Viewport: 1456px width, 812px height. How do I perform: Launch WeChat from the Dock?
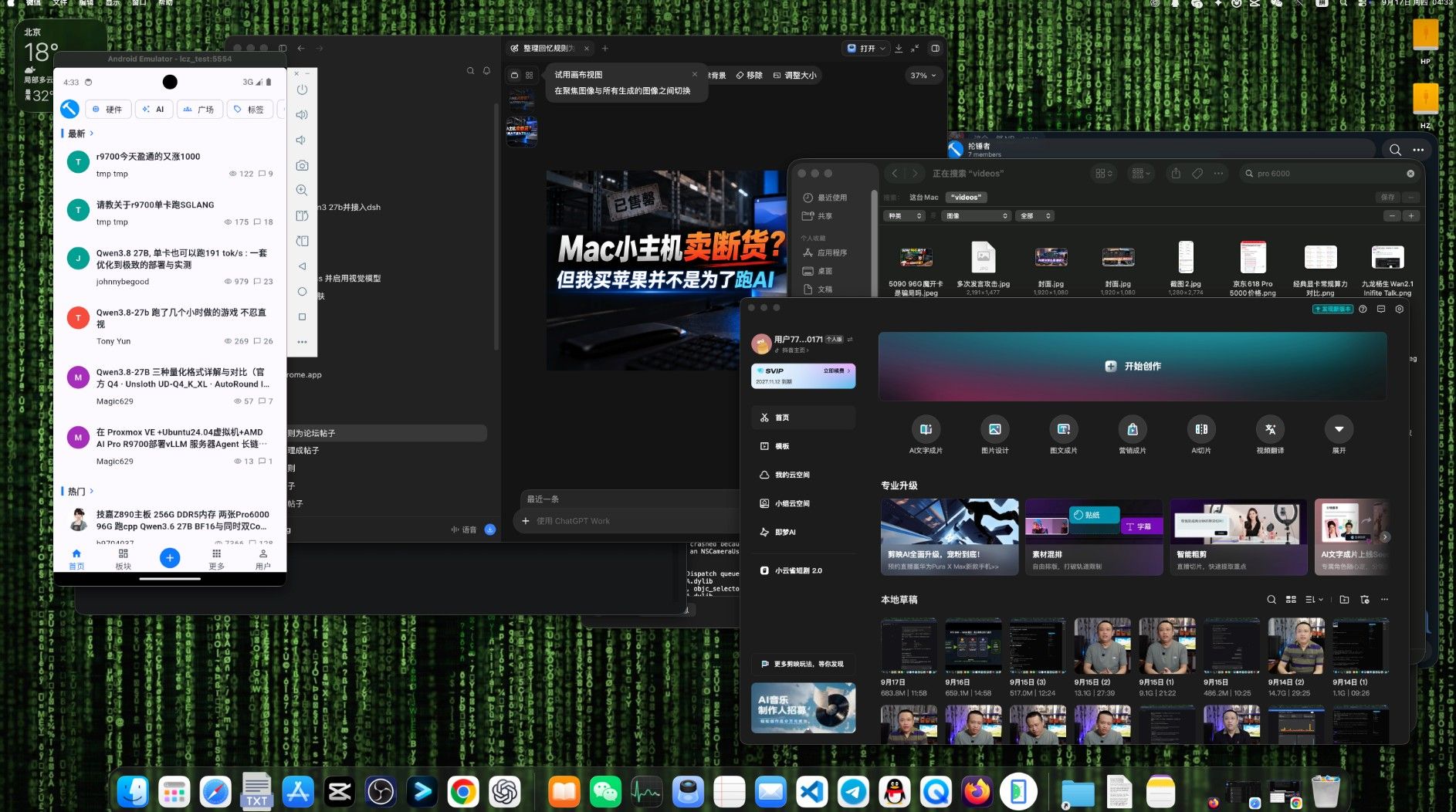[x=605, y=791]
